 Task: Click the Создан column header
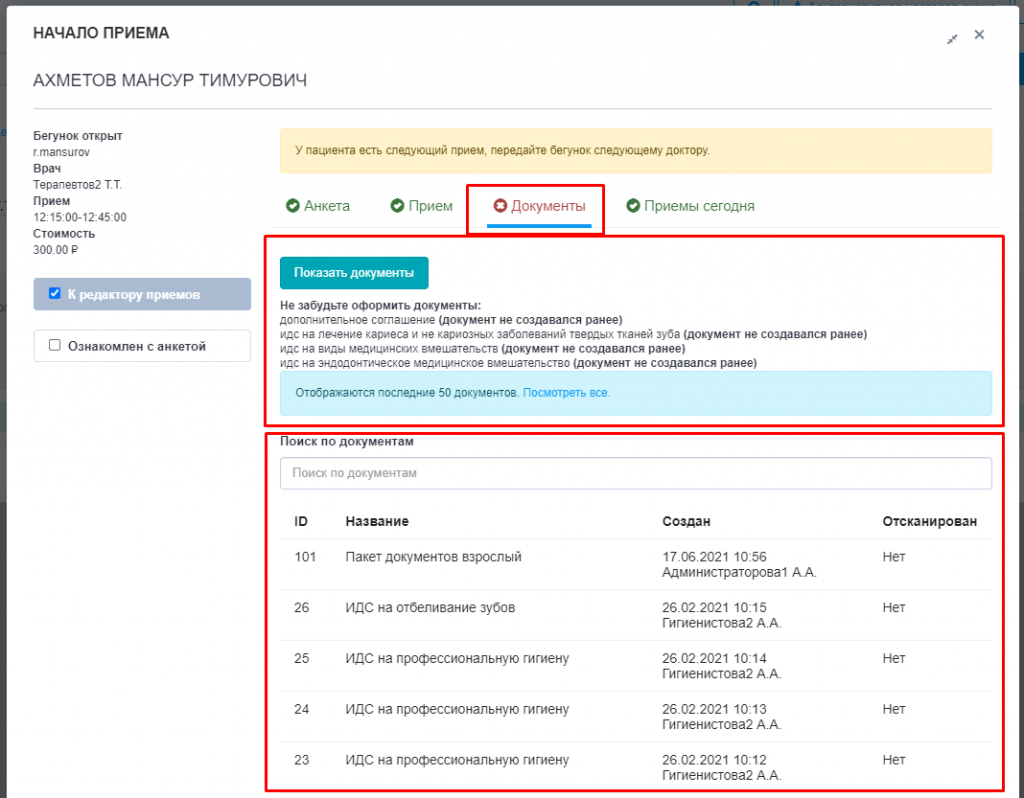coord(686,521)
